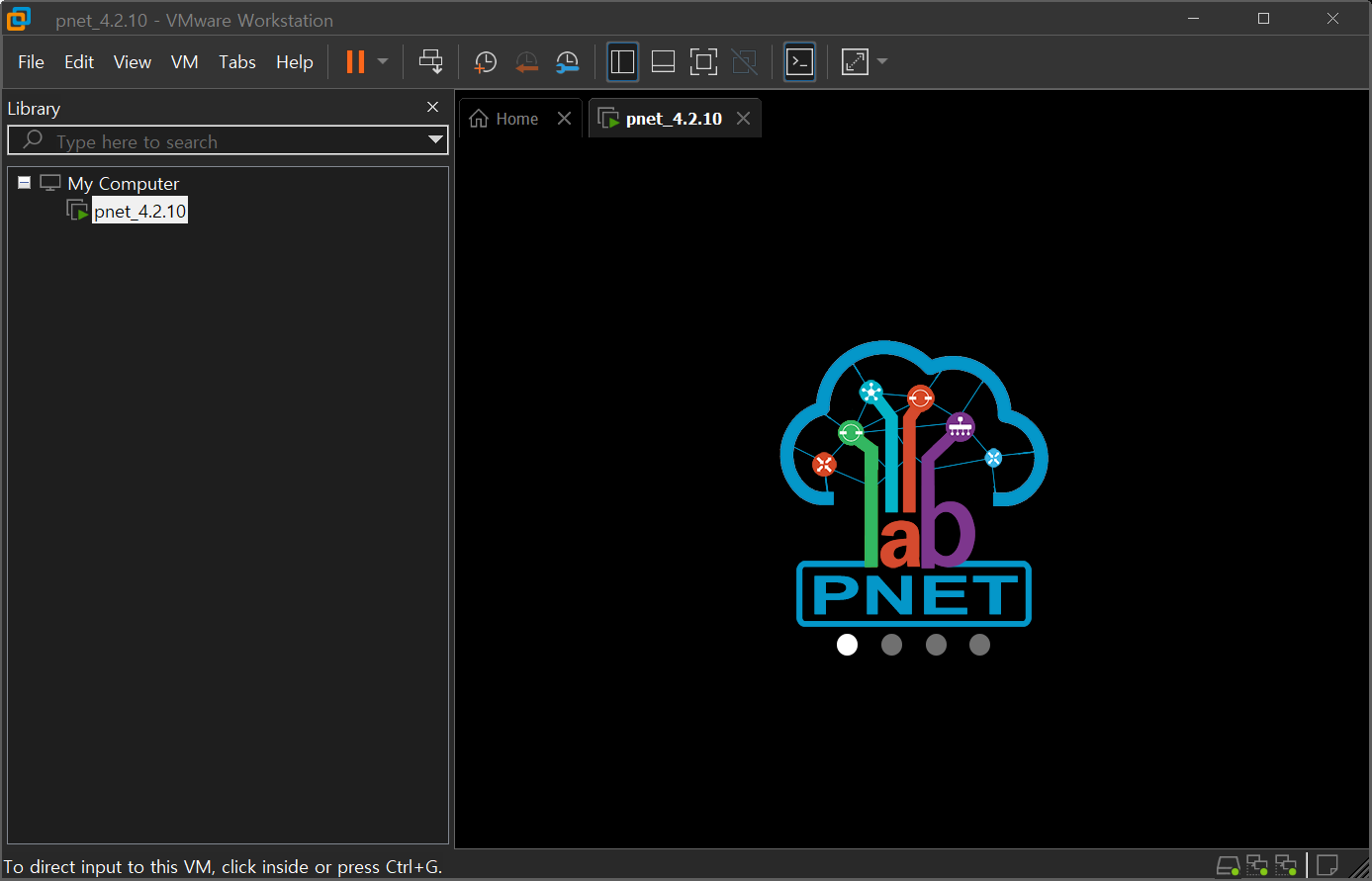Click the home icon on the Home tab
Screen dimensions: 1372x881
click(479, 119)
